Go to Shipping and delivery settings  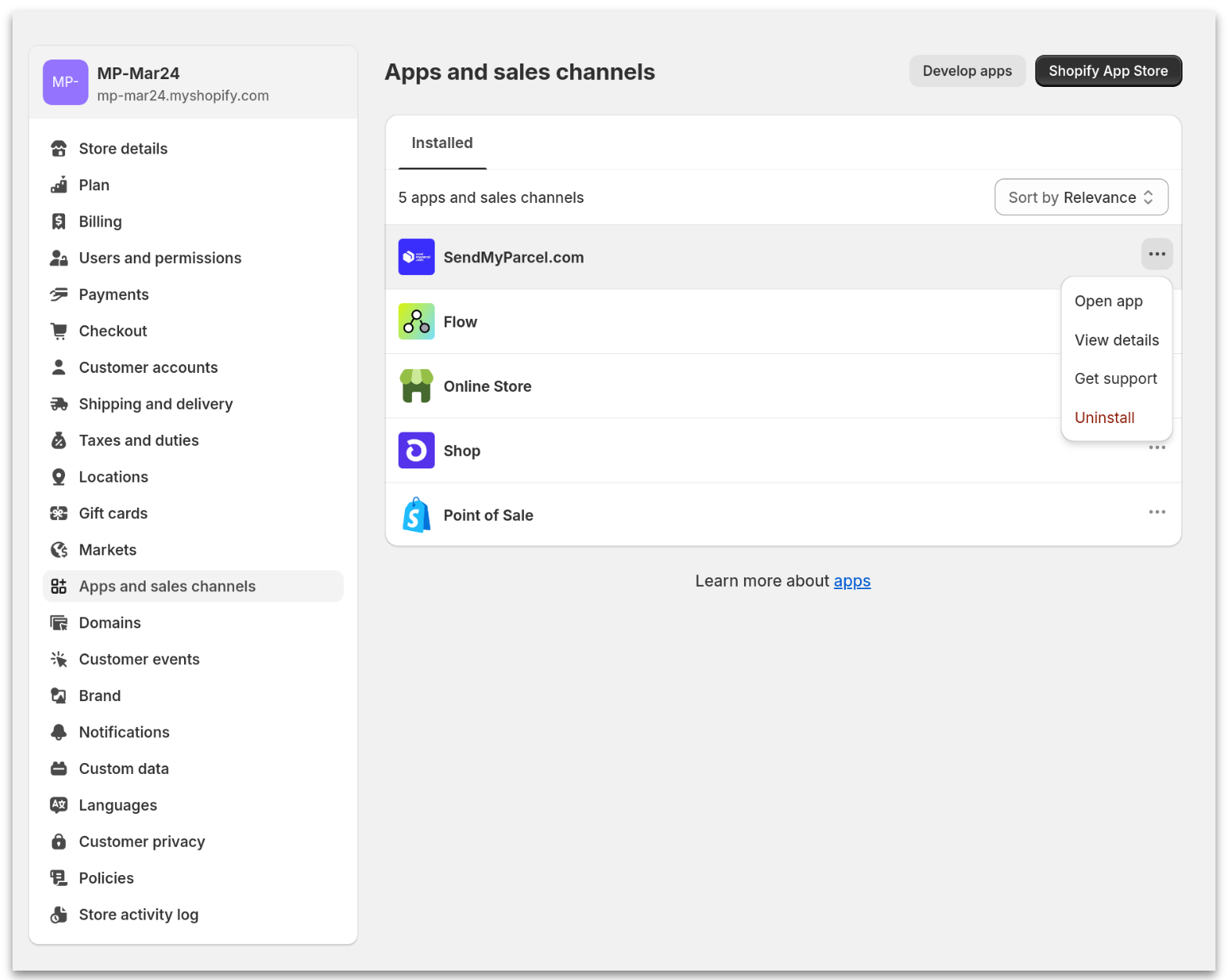pos(156,404)
